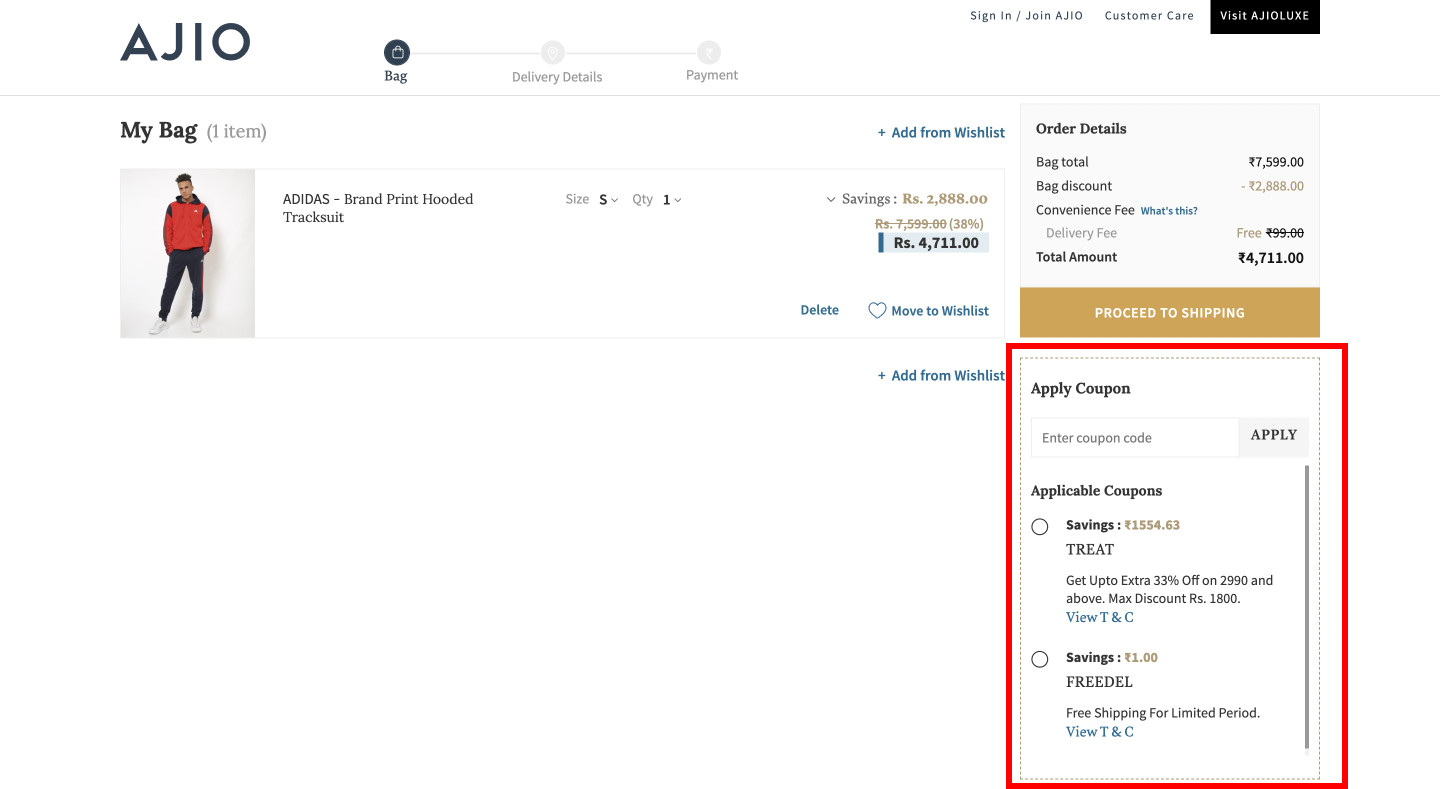Expand the Savings Rs. 2,888.00 chevron
The image size is (1440, 789).
point(831,200)
